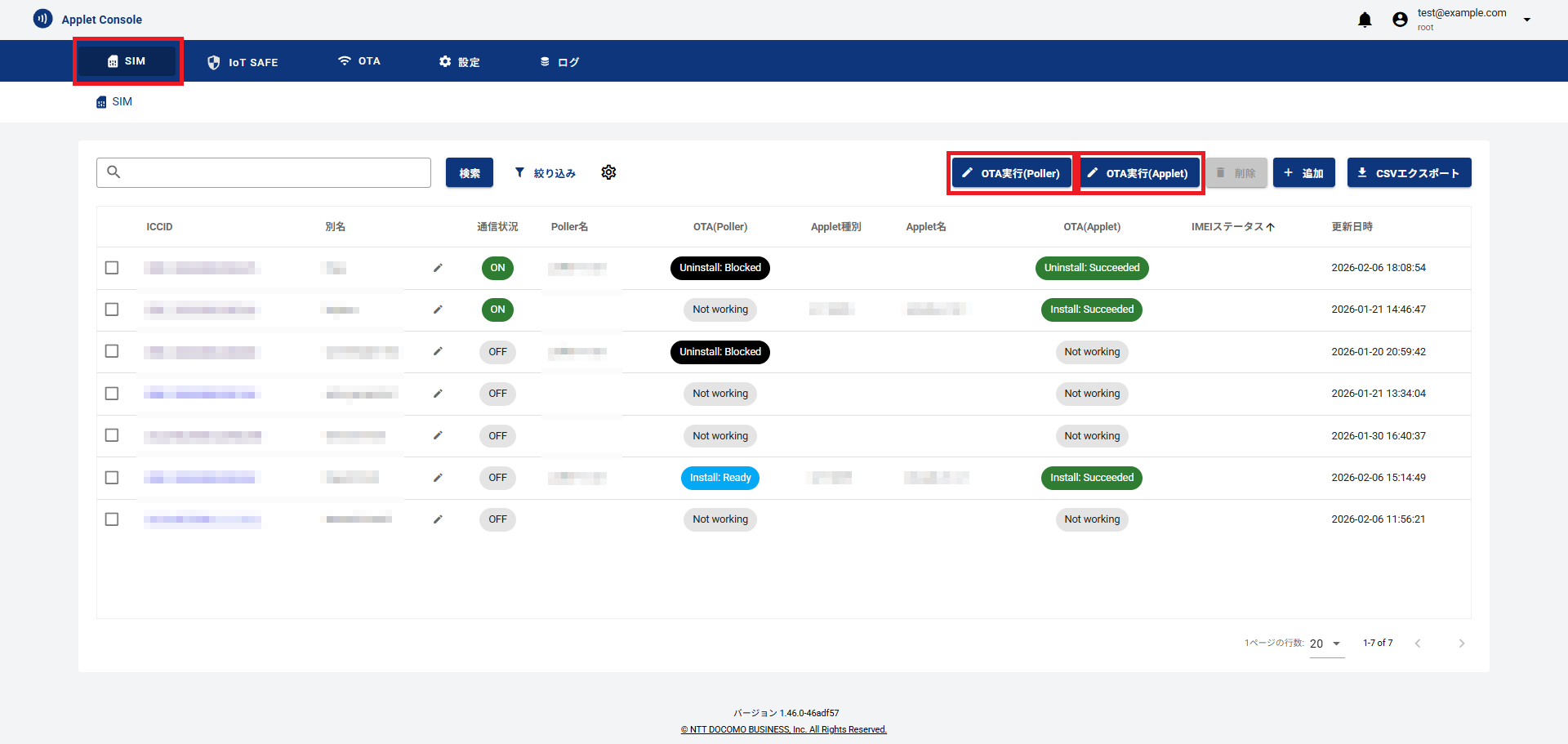Edit alias pencil icon in last row

438,519
